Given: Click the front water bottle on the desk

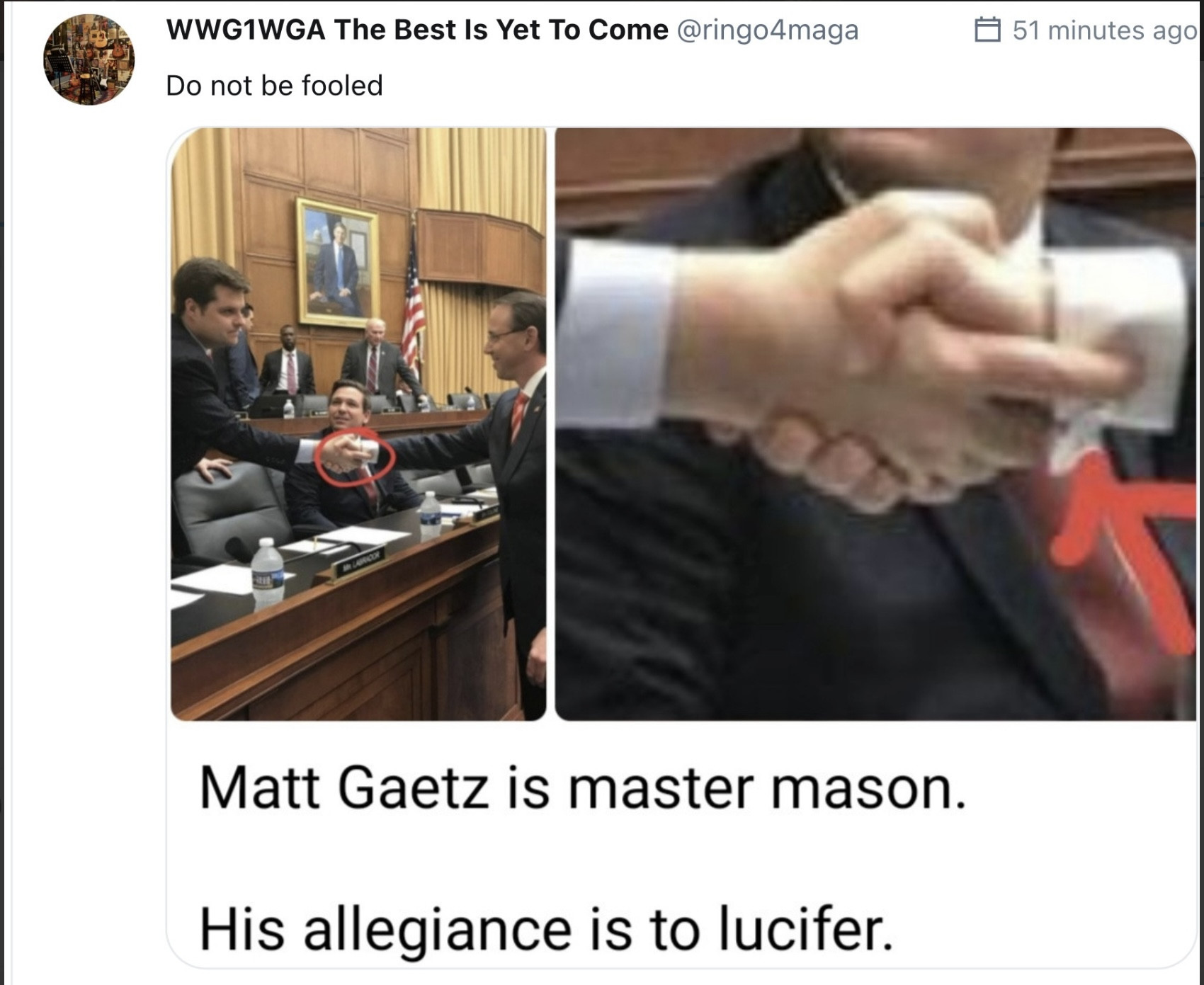Looking at the screenshot, I should point(268,572).
